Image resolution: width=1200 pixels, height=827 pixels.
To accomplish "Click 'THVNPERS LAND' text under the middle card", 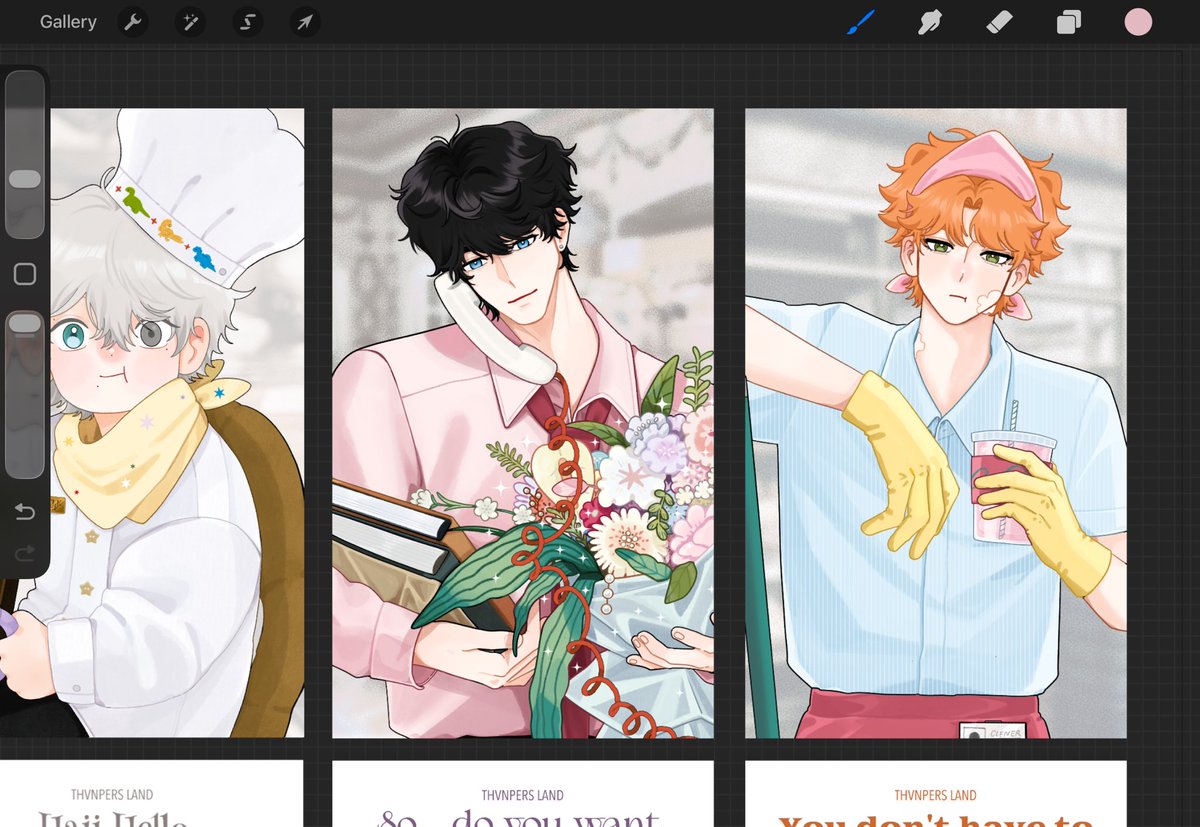I will pos(523,796).
